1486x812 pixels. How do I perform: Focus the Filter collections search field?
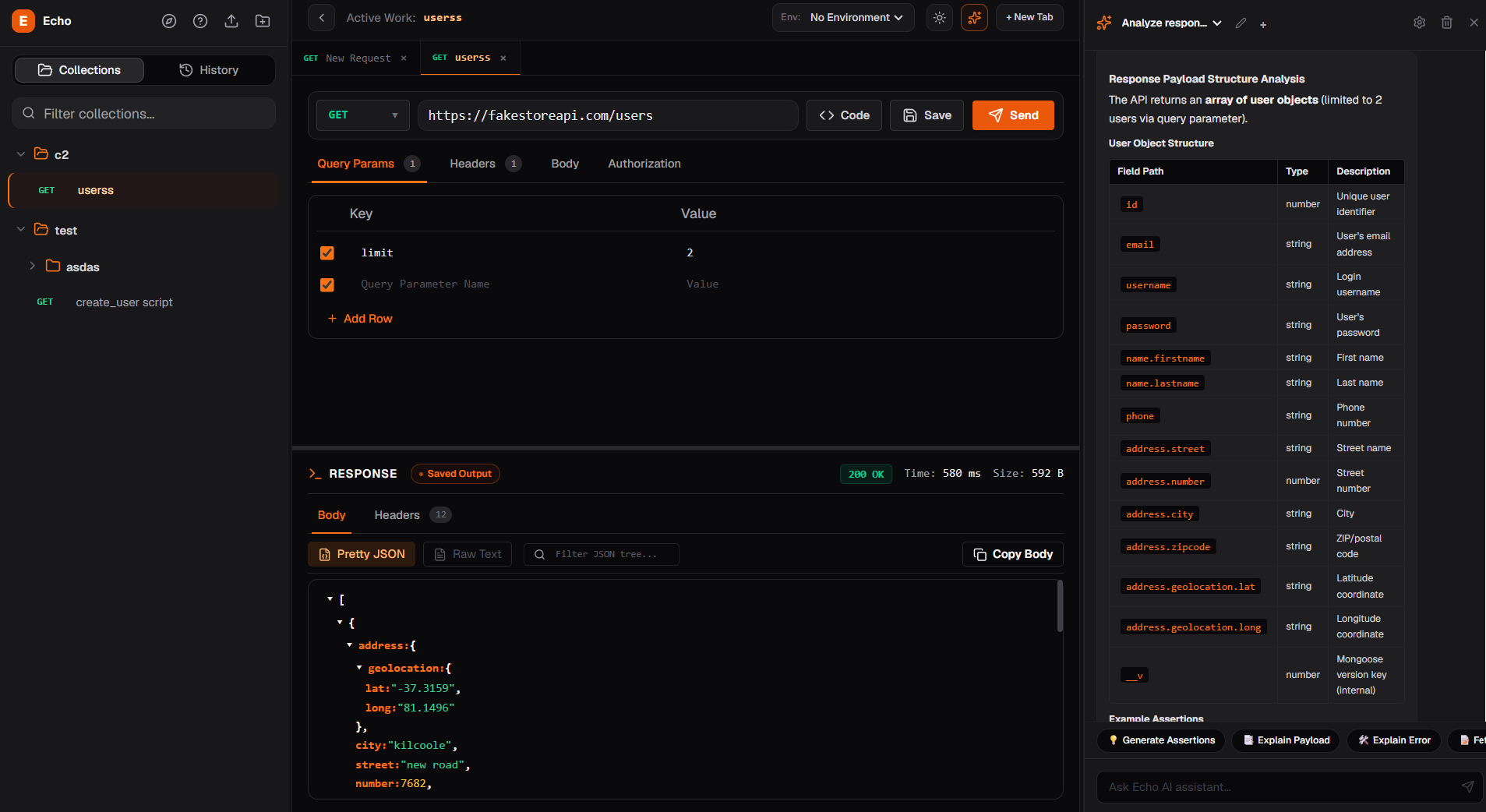(x=143, y=114)
